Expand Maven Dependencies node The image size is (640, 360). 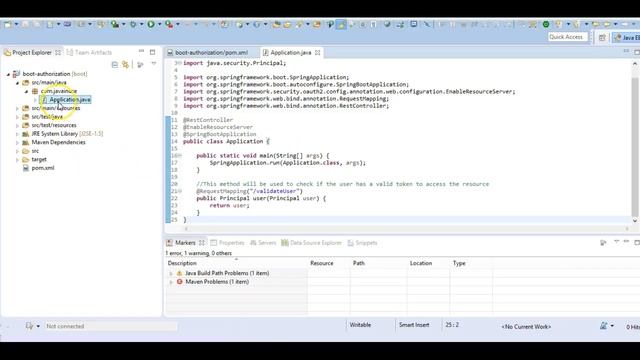(x=17, y=143)
